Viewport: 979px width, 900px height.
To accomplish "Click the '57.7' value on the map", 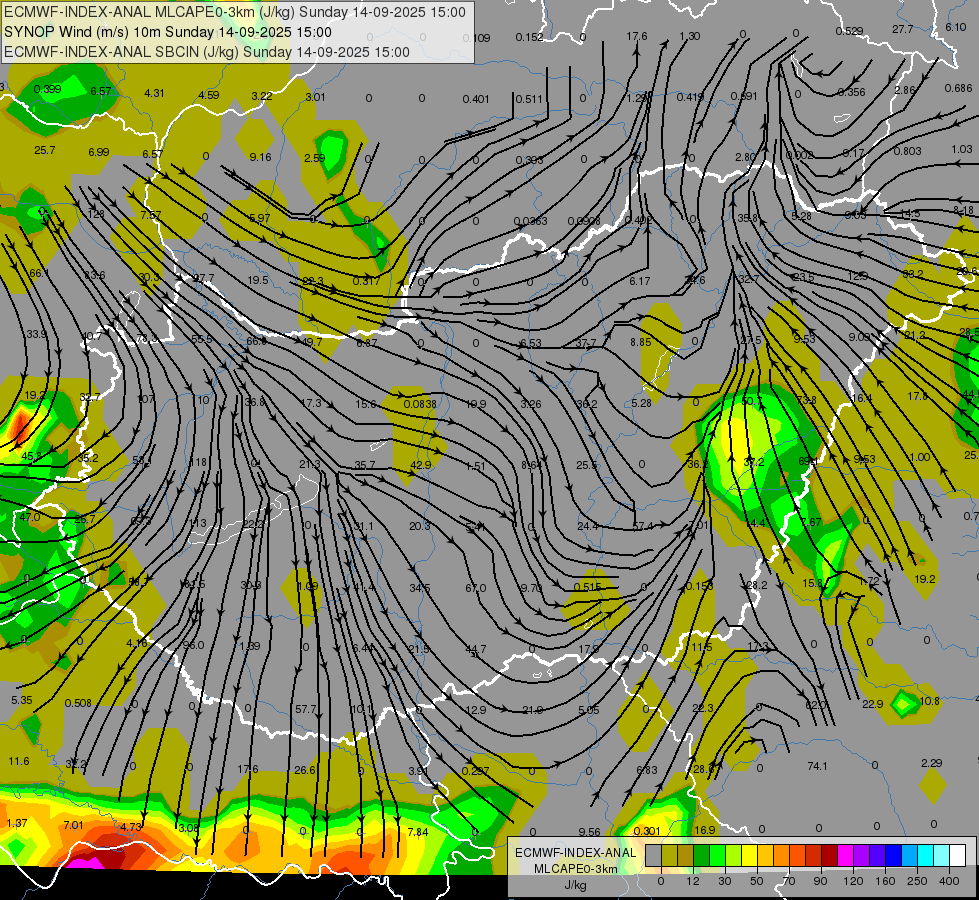I will pos(305,709).
